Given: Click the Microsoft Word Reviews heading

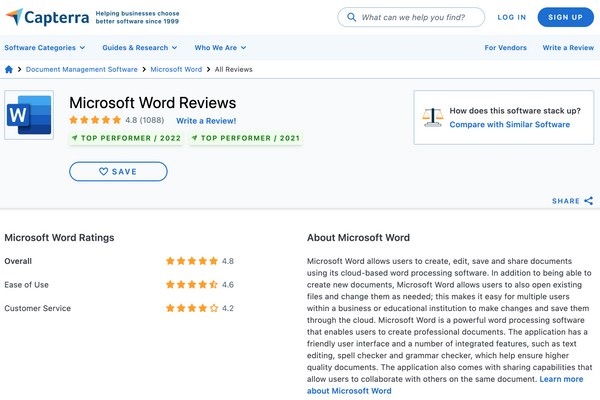Looking at the screenshot, I should (152, 103).
